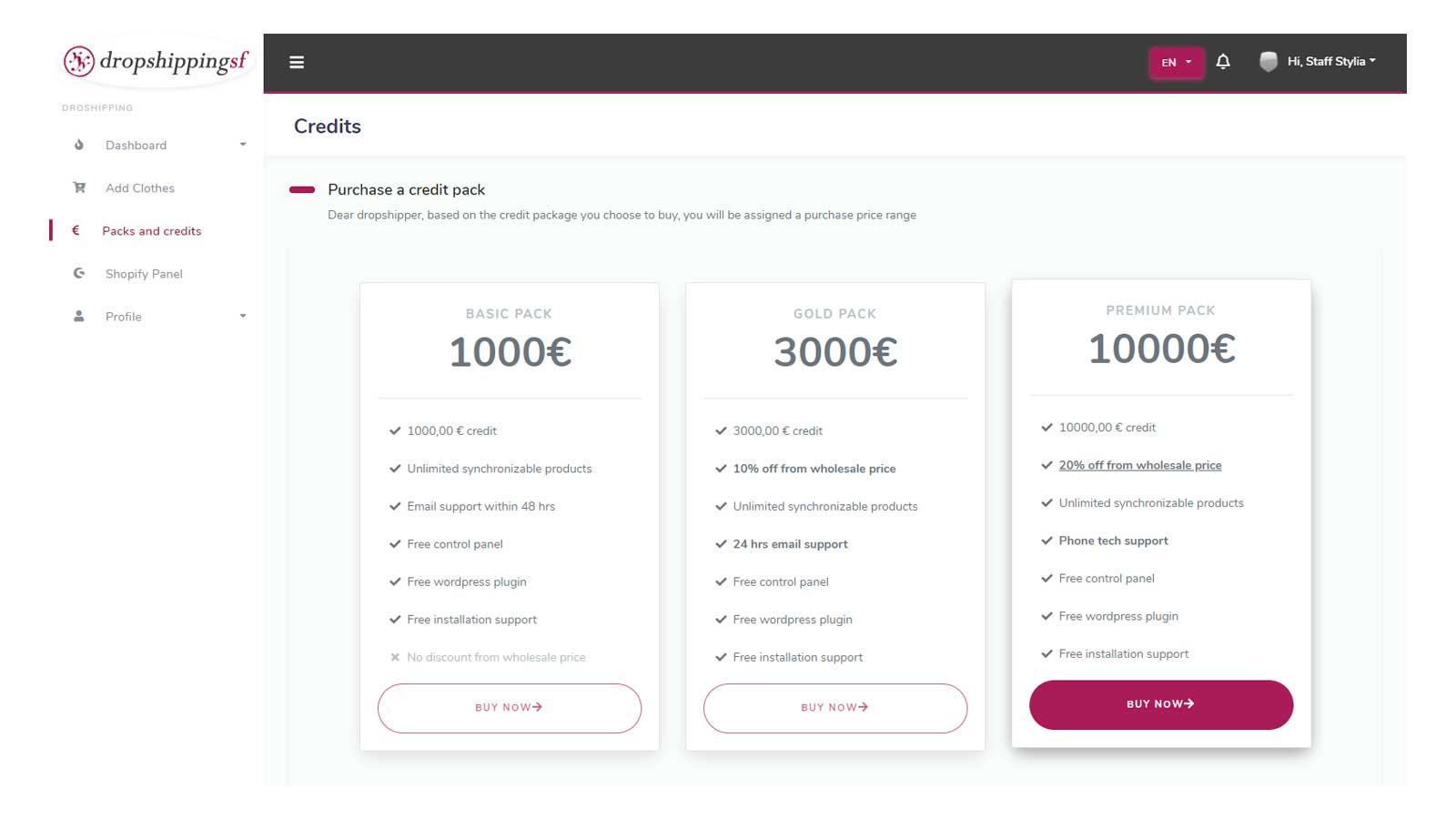1456x819 pixels.
Task: Click the notification bell icon
Action: point(1223,62)
